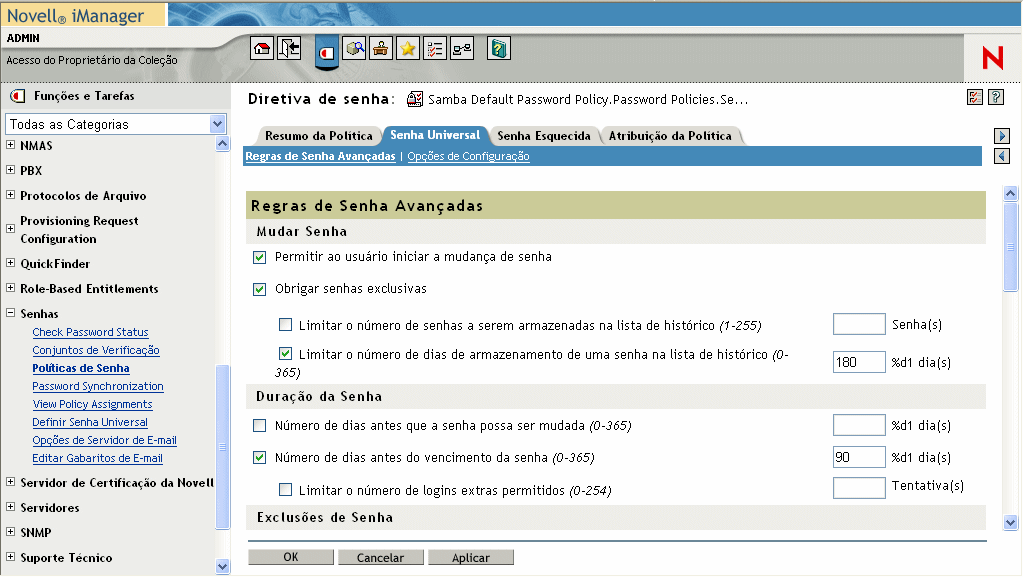Click the Tentativa(s) extra logins input field
The image size is (1023, 577).
click(x=859, y=488)
